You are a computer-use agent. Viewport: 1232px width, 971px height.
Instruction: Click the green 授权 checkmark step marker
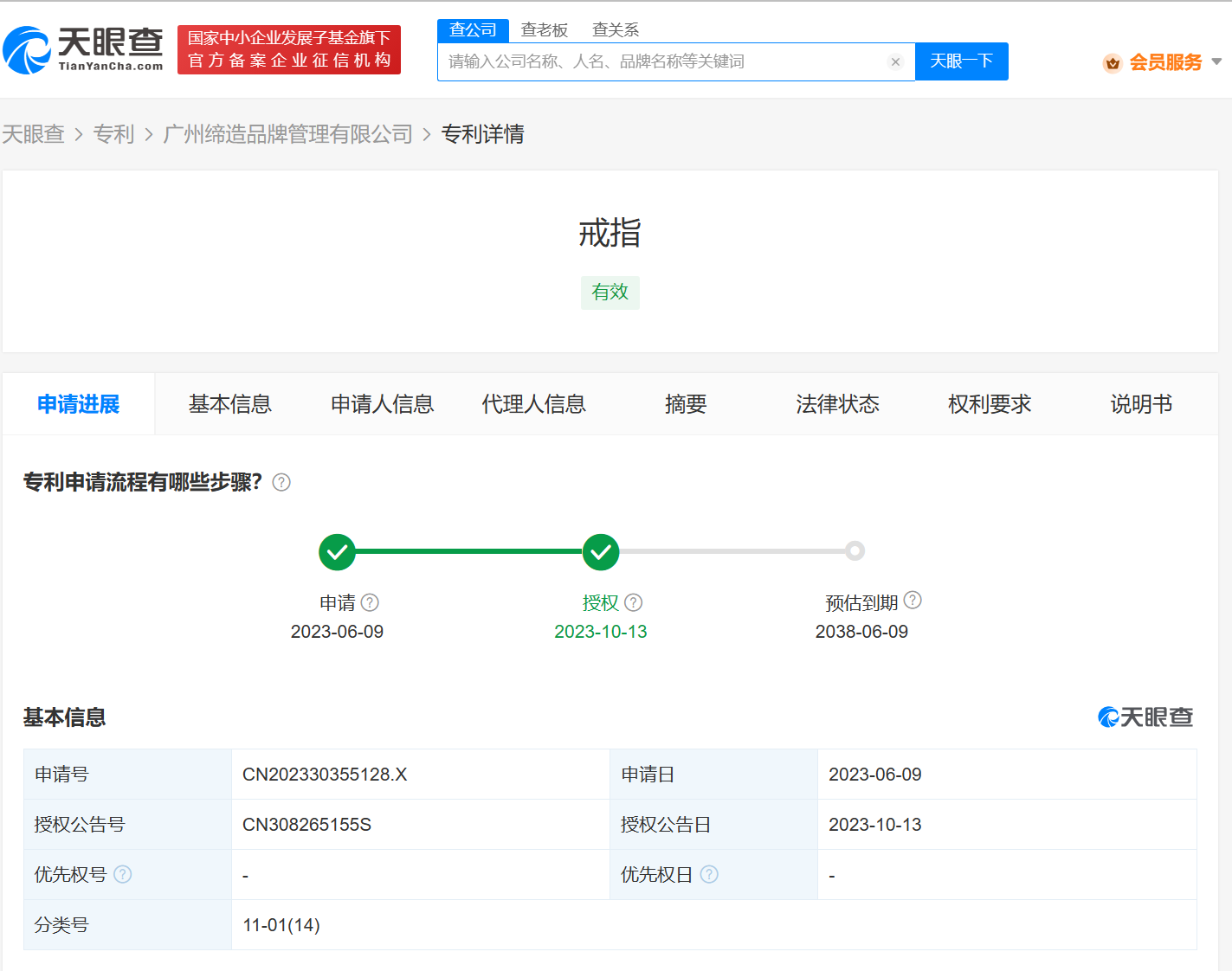click(600, 551)
